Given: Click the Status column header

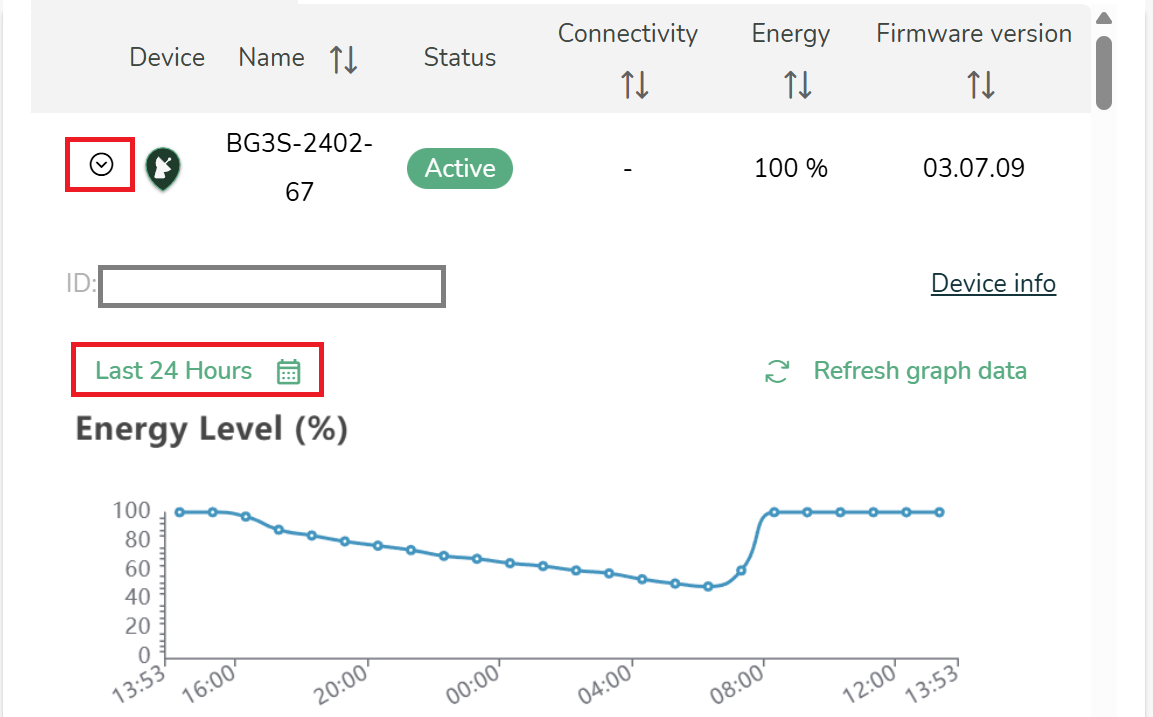Looking at the screenshot, I should 459,57.
